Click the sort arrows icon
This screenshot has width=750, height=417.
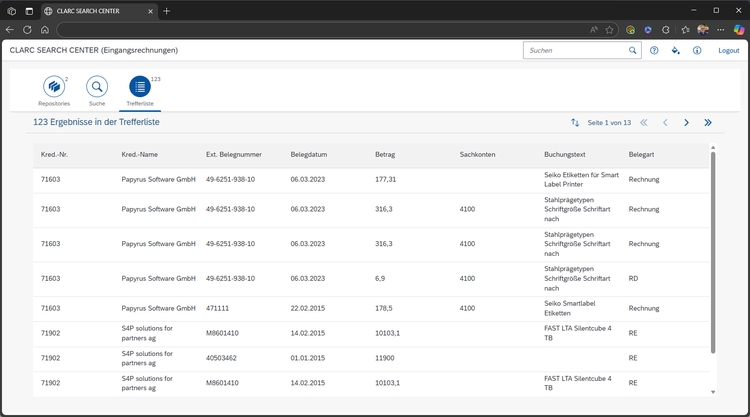(x=575, y=122)
